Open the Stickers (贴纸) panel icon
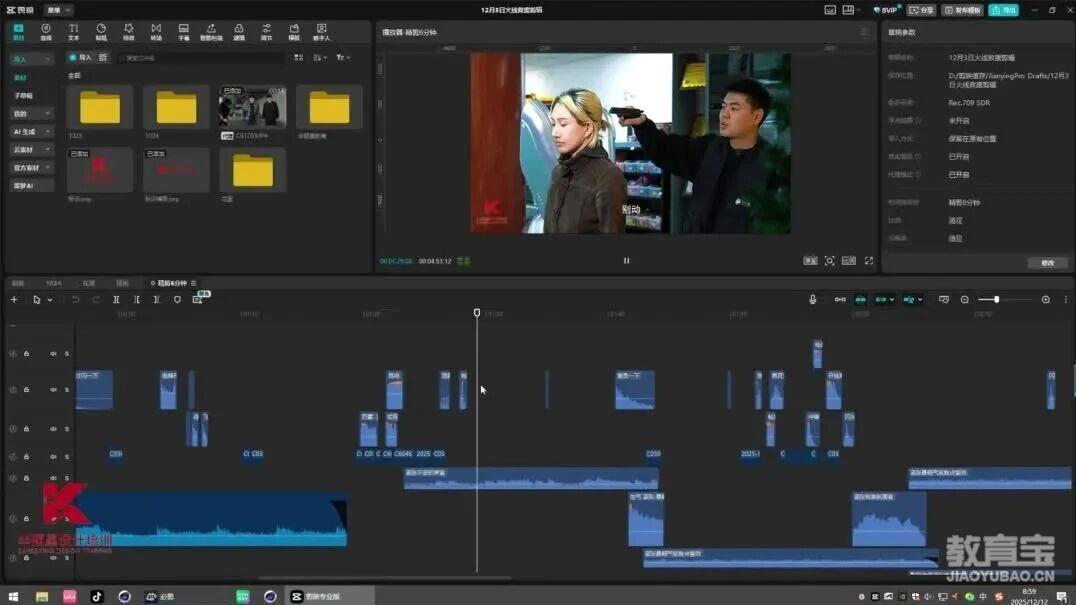This screenshot has height=605, width=1076. [x=101, y=32]
